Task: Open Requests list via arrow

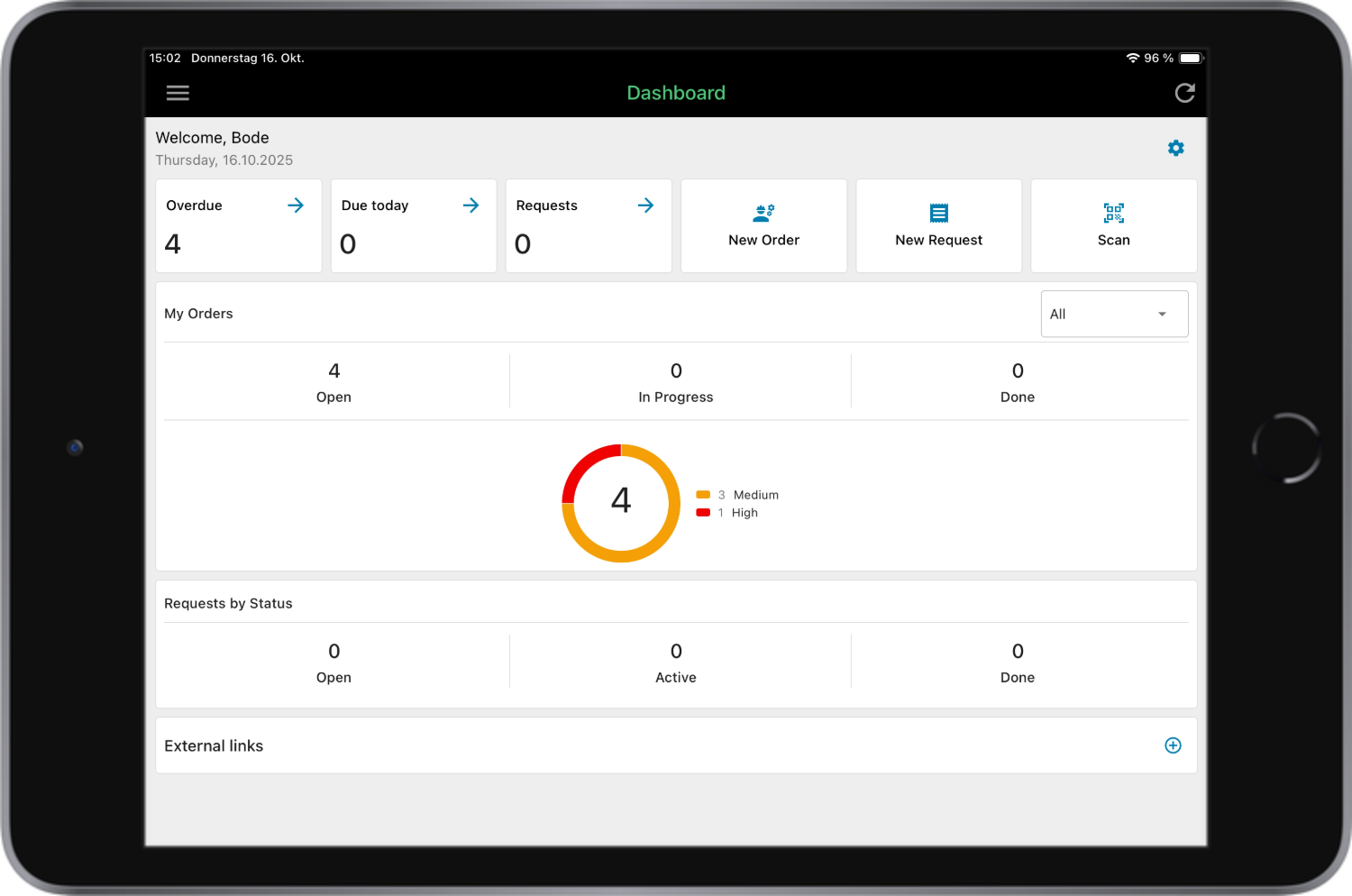Action: pos(645,206)
